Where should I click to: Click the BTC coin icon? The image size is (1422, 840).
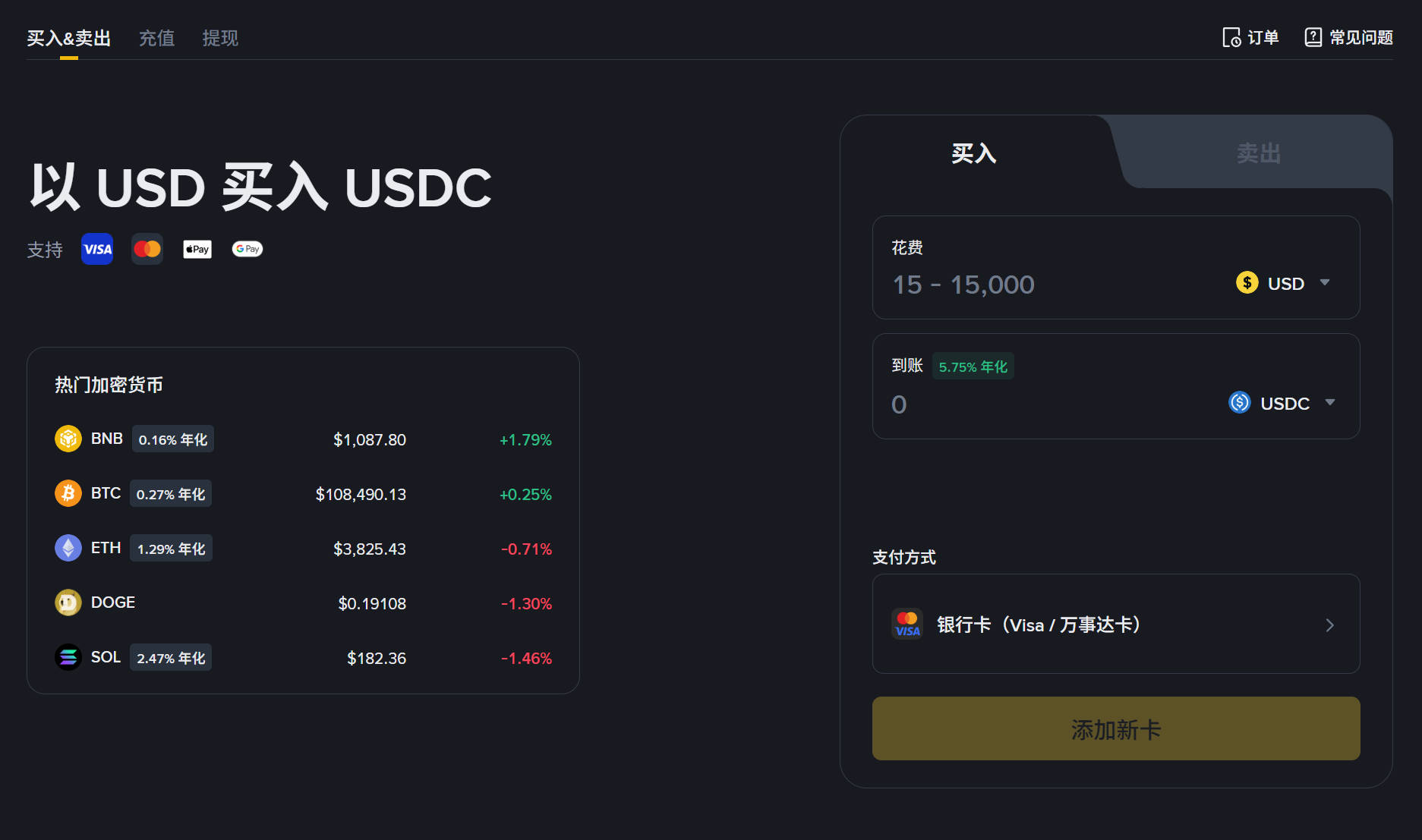pos(68,493)
